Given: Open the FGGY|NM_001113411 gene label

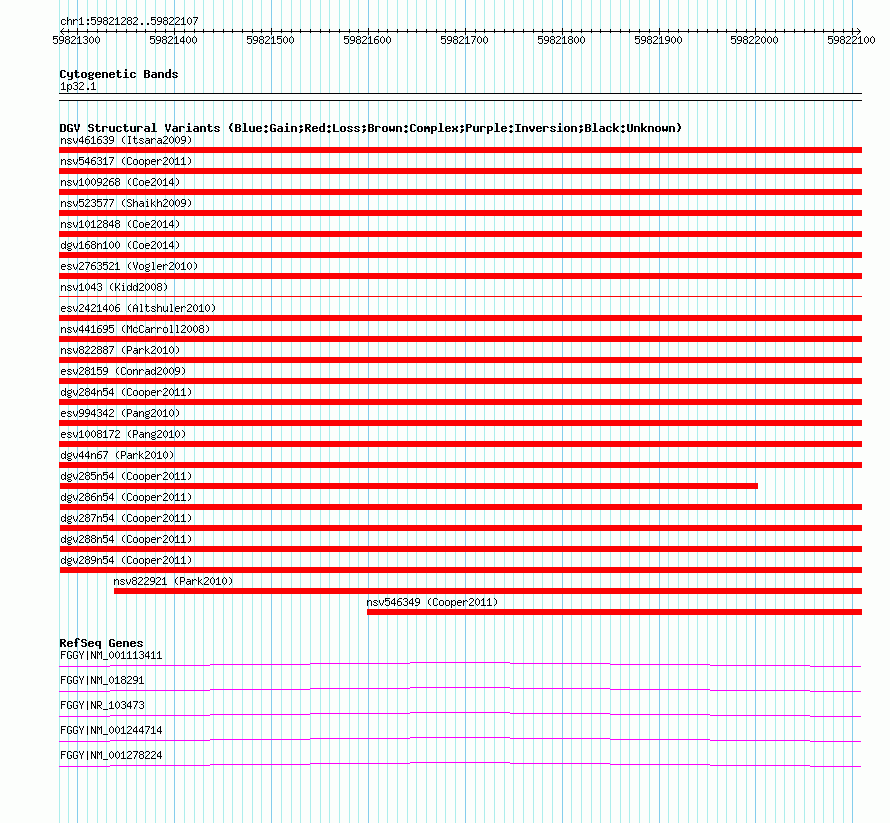Looking at the screenshot, I should point(111,656).
